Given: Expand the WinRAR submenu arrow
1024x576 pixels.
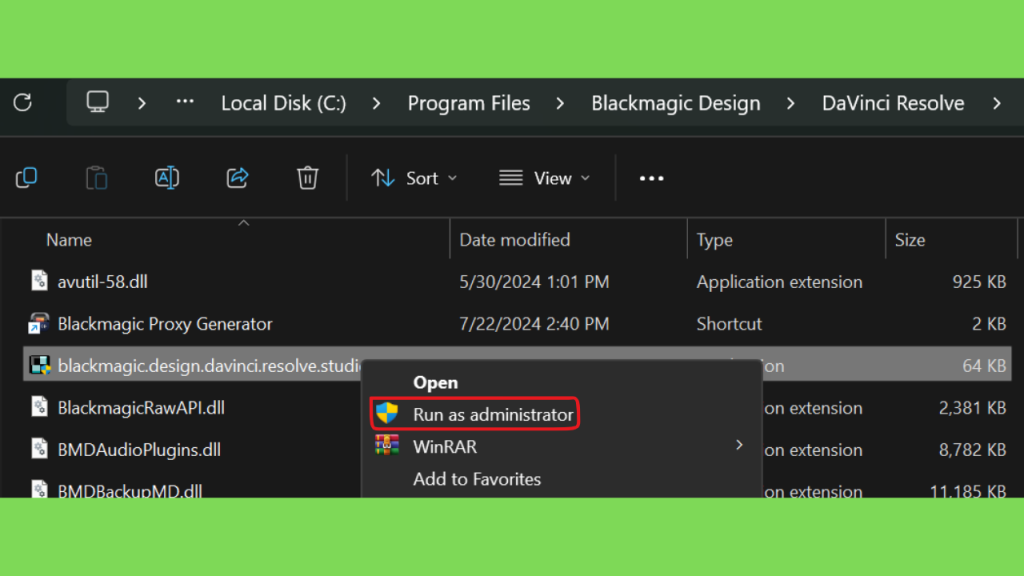Looking at the screenshot, I should (739, 445).
